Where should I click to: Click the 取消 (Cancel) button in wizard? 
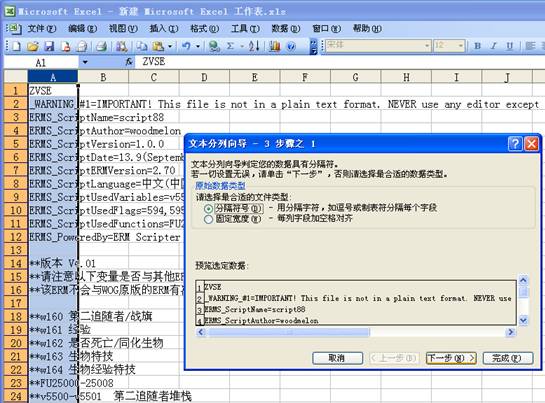point(337,358)
